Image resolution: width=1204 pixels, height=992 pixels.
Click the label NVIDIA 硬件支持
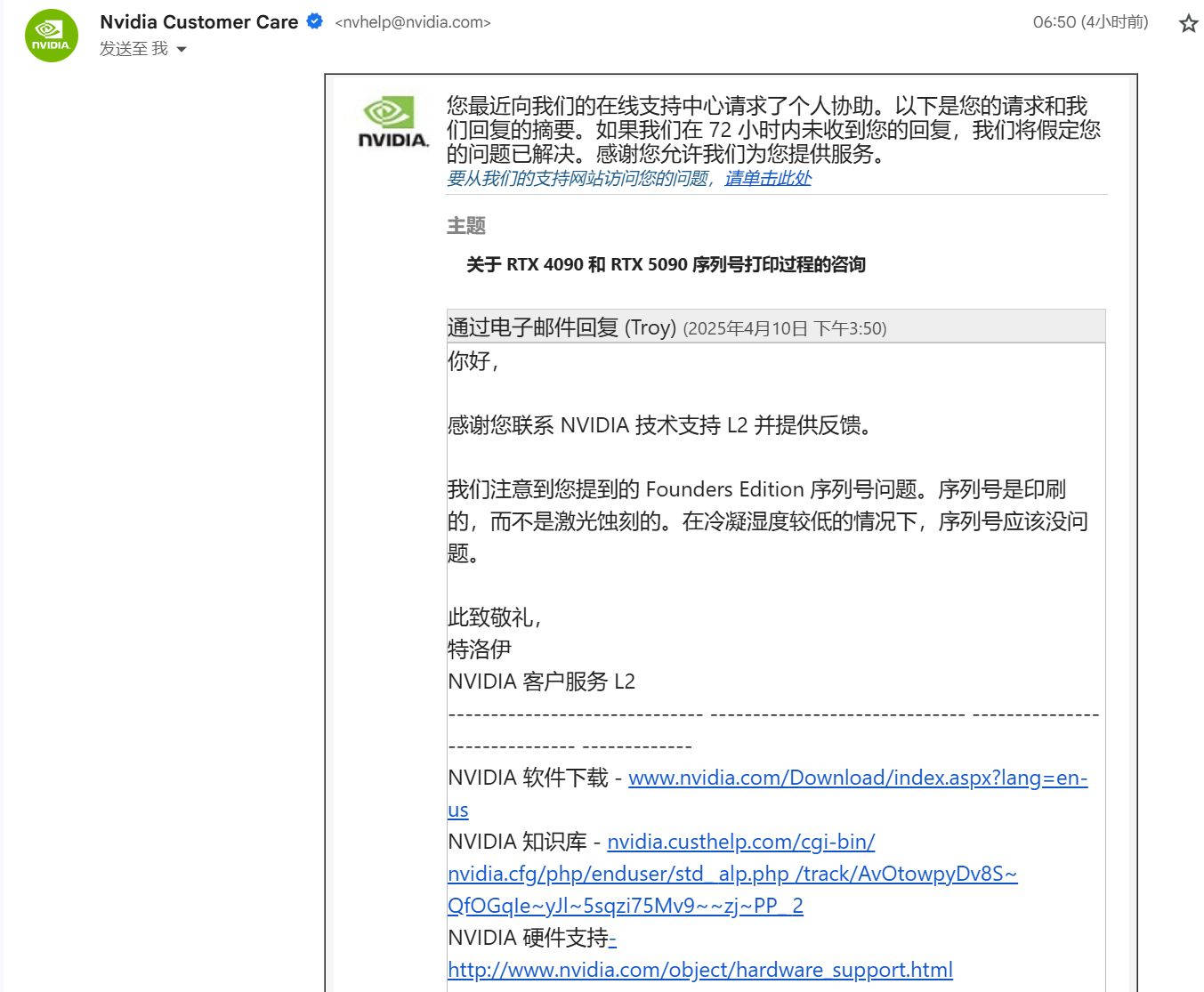coord(528,938)
